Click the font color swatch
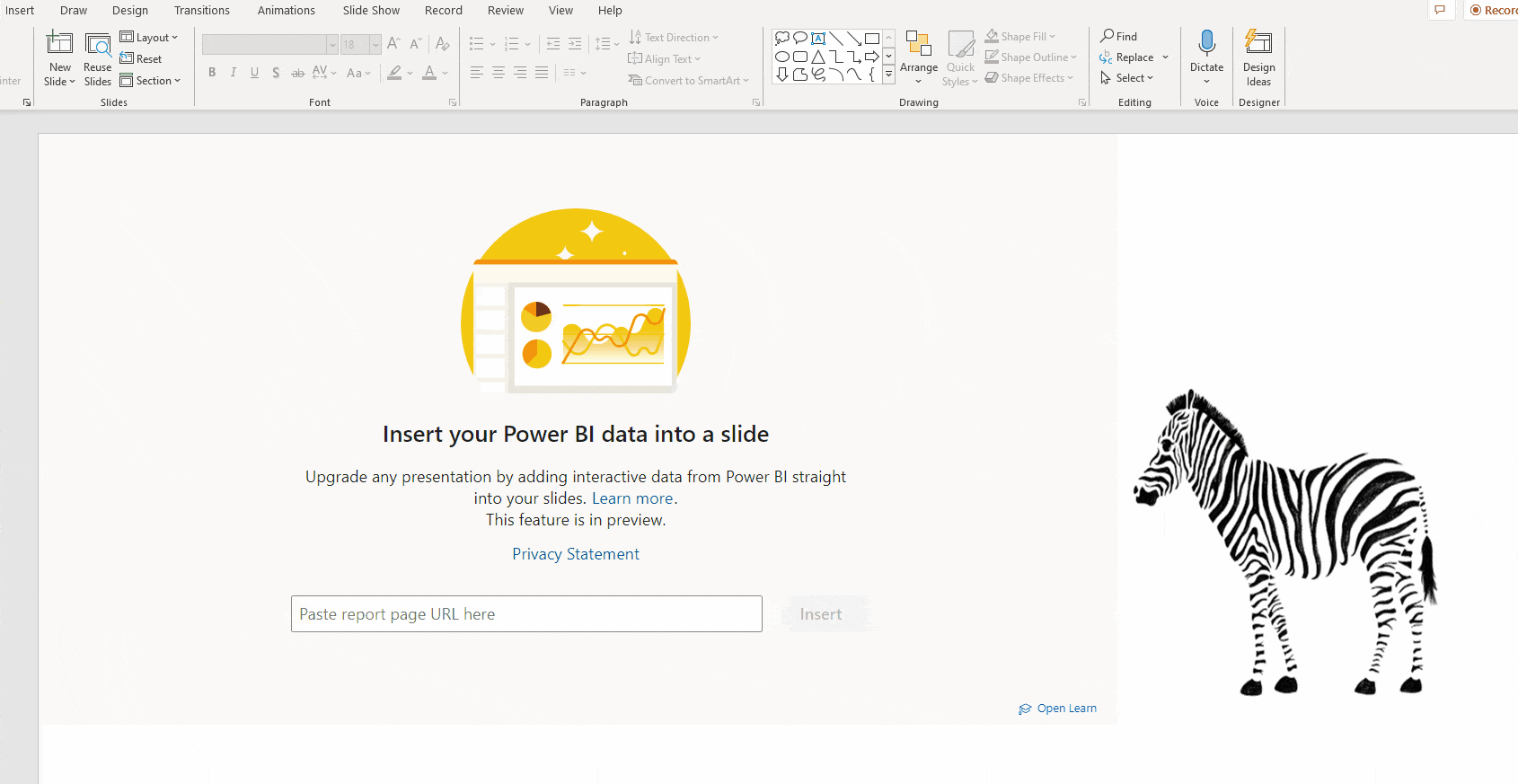 click(x=429, y=73)
